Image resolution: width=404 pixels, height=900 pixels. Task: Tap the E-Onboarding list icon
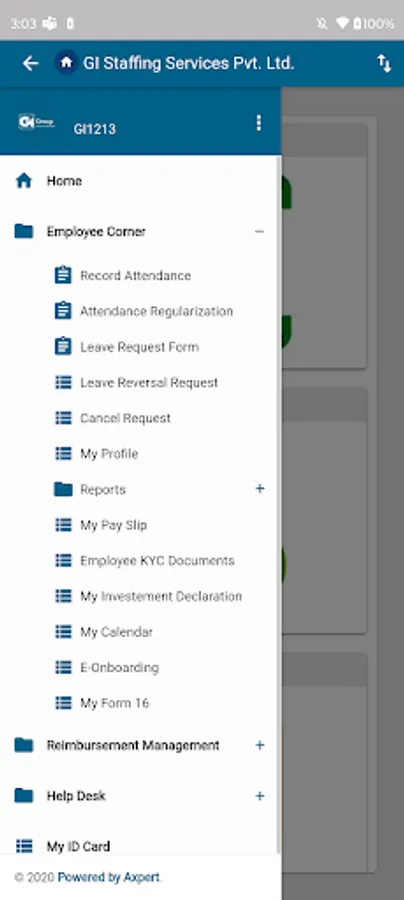pyautogui.click(x=63, y=667)
